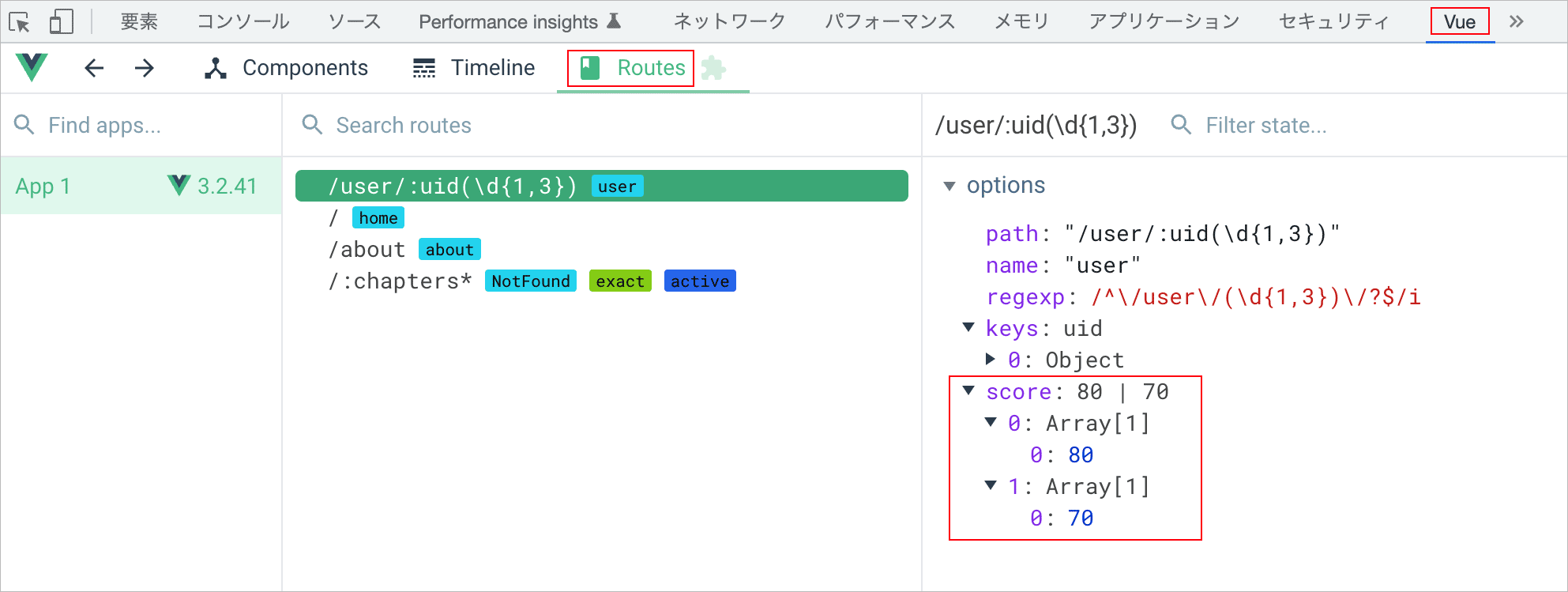Click the inspect element cursor icon
This screenshot has width=1568, height=592.
click(20, 22)
